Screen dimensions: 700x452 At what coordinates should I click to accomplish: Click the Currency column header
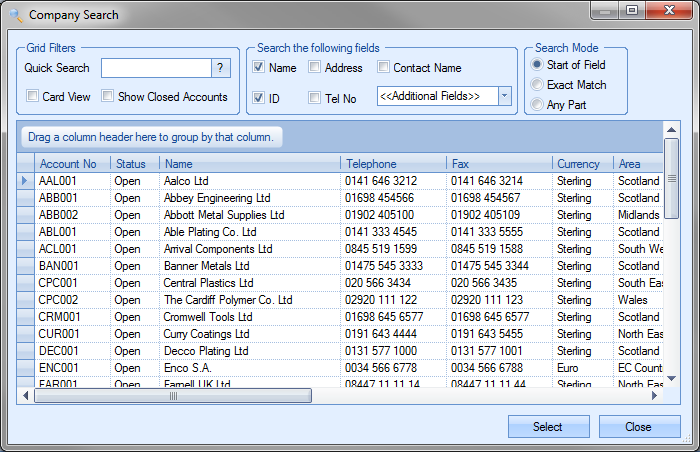(x=582, y=164)
